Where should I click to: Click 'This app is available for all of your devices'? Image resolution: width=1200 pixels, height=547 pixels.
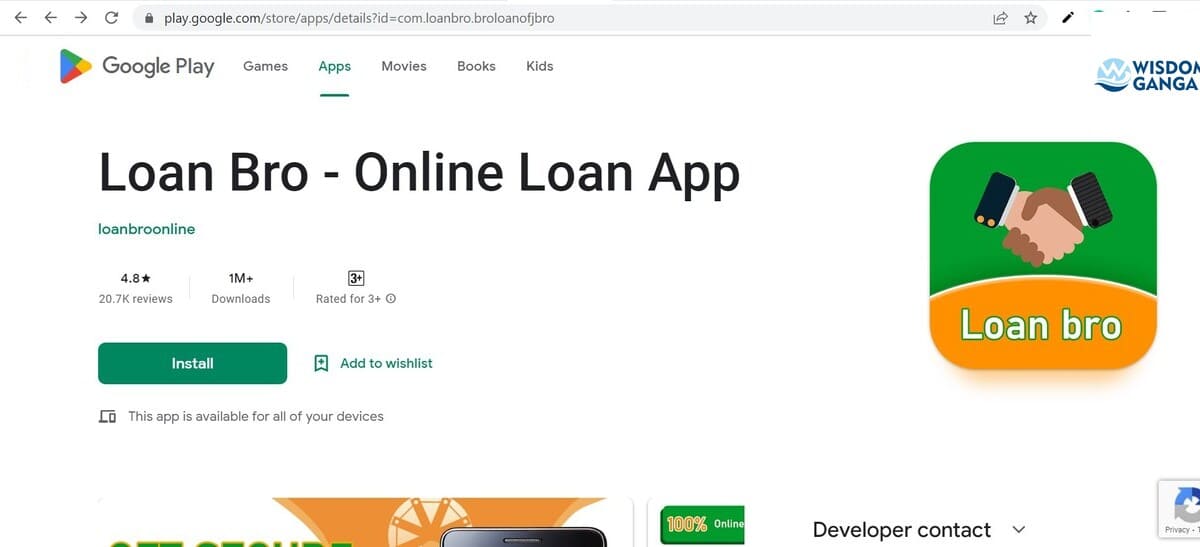256,416
